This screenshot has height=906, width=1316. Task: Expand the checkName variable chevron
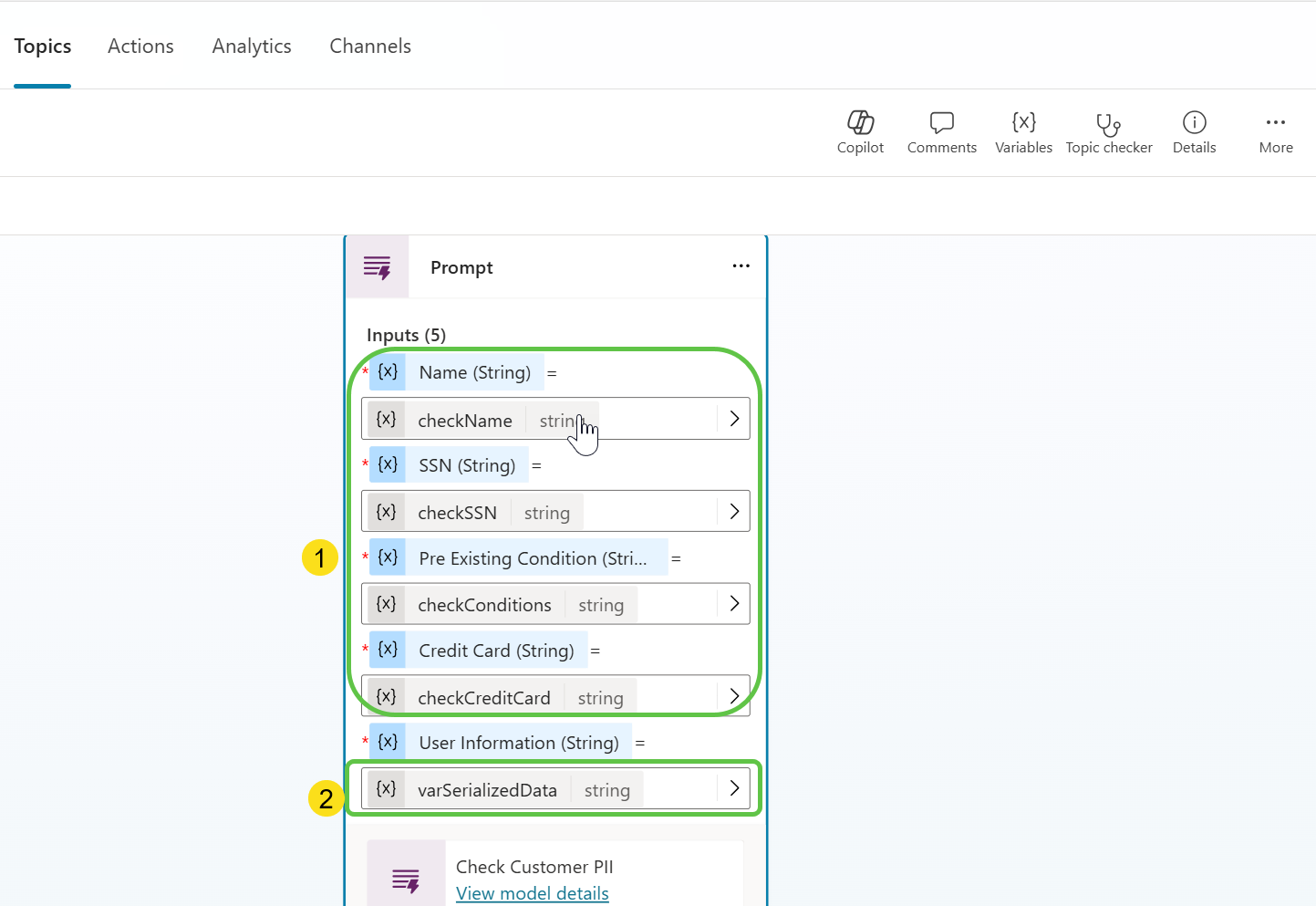coord(734,419)
